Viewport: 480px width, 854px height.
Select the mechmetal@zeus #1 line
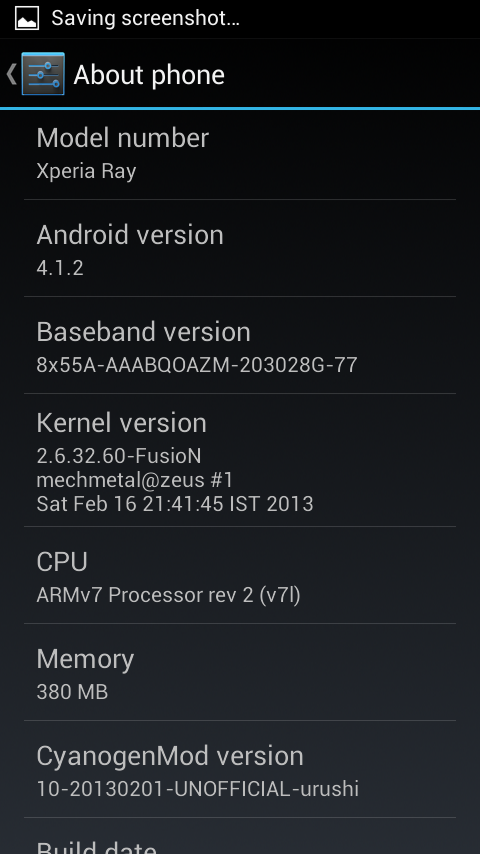point(135,480)
